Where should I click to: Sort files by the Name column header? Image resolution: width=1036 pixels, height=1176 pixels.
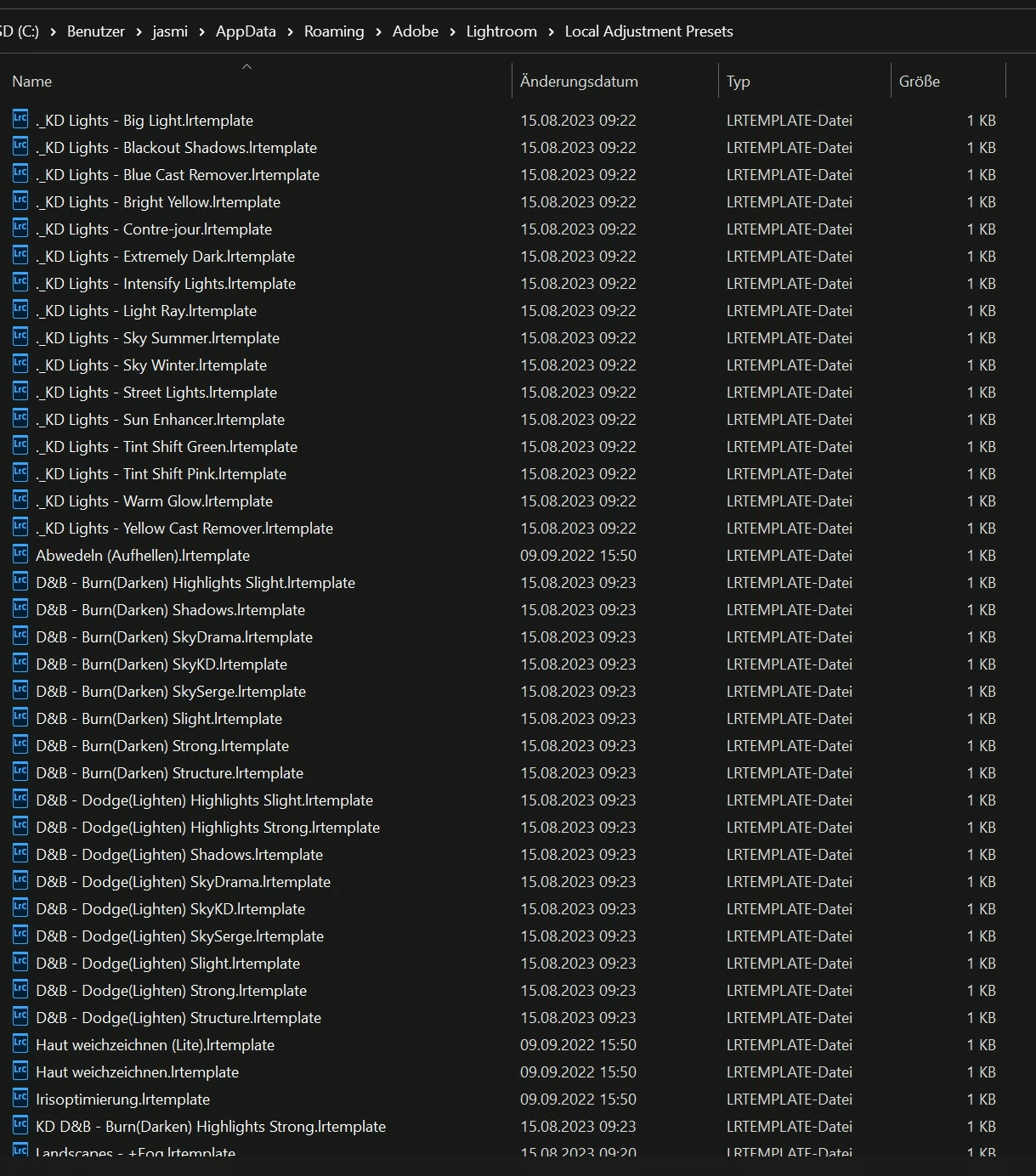click(32, 82)
